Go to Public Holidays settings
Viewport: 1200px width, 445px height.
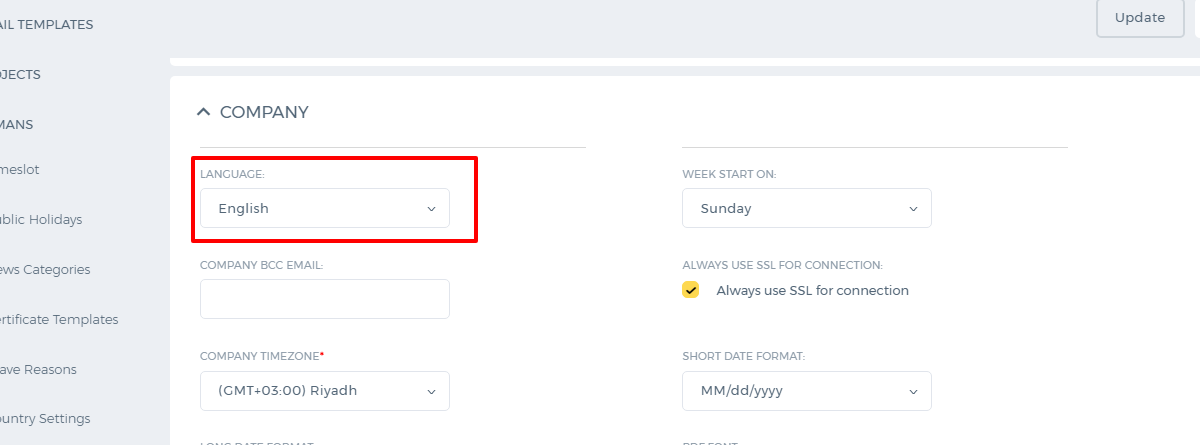tap(41, 219)
